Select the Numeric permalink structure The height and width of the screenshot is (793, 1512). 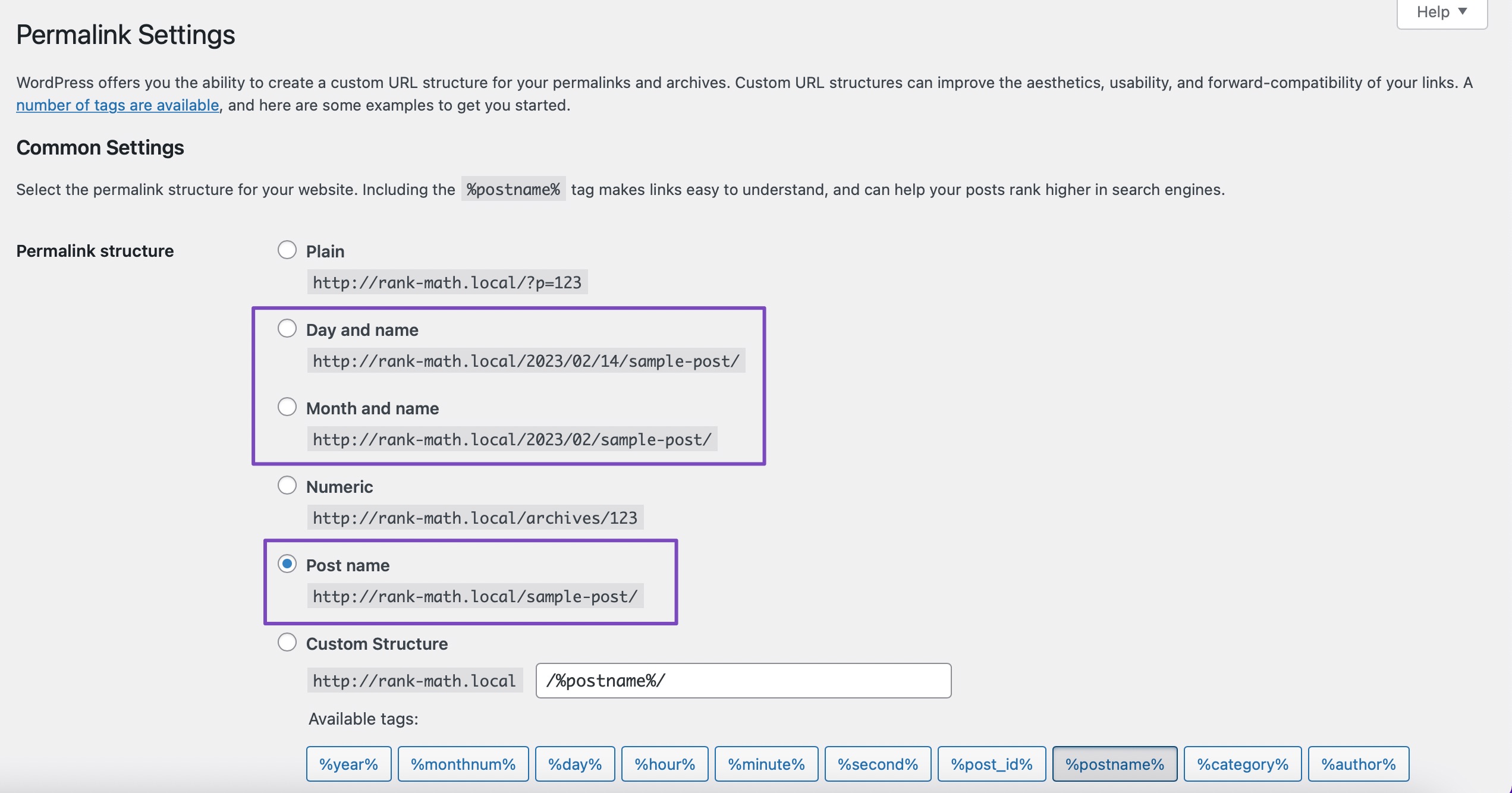point(288,484)
